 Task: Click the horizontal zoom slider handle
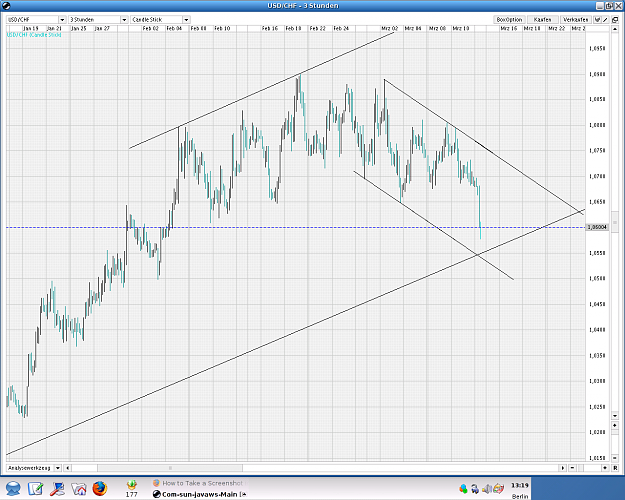tap(582, 468)
